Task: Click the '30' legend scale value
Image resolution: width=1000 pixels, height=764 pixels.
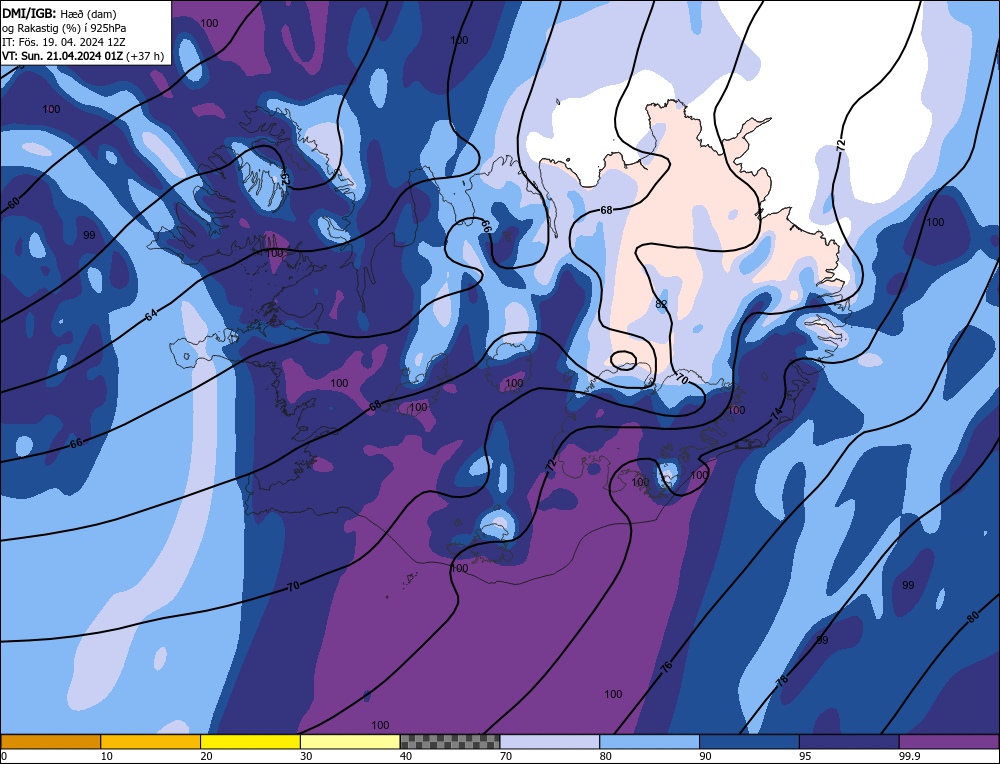Action: pos(306,756)
